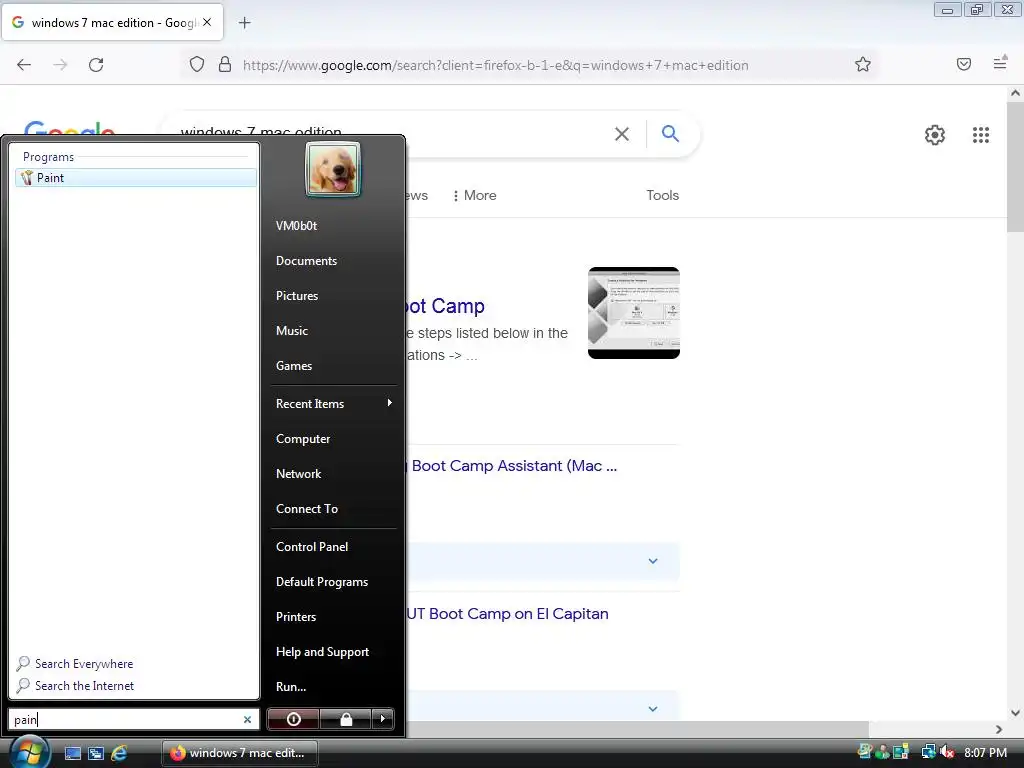Open the Boot Camp Assistant (Mac ... result

coord(514,466)
